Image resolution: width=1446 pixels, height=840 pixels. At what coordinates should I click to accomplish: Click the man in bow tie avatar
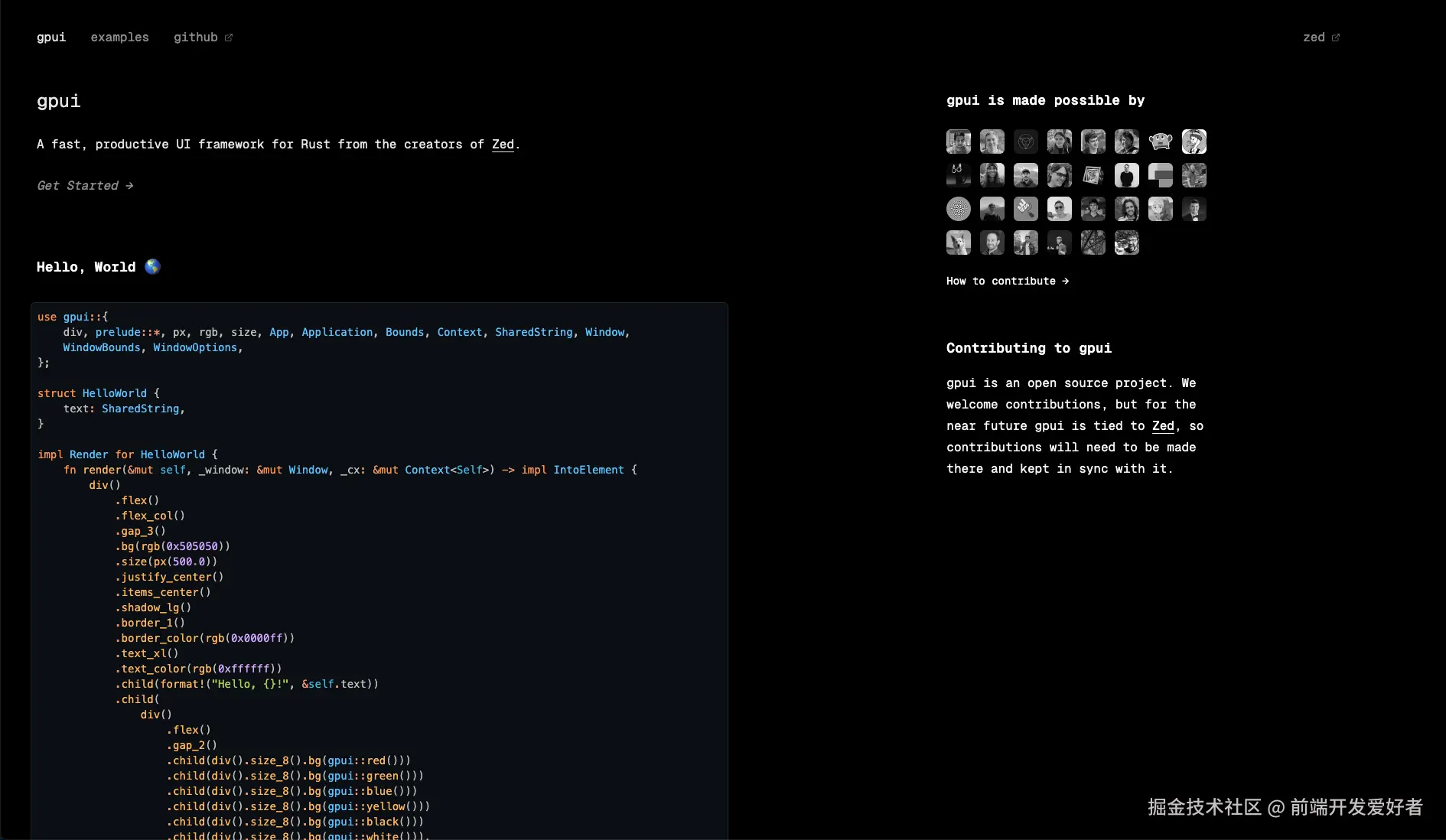click(1194, 209)
